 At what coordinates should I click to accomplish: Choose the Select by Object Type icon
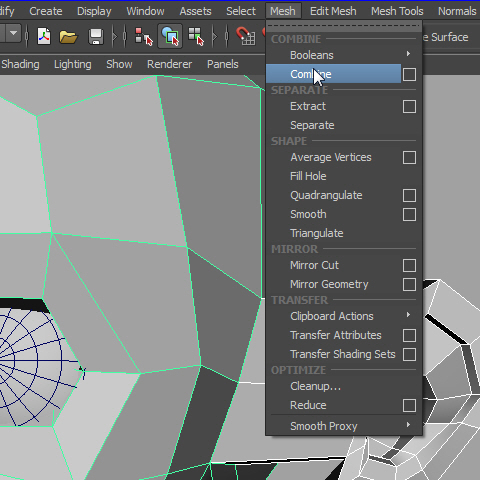tap(170, 36)
